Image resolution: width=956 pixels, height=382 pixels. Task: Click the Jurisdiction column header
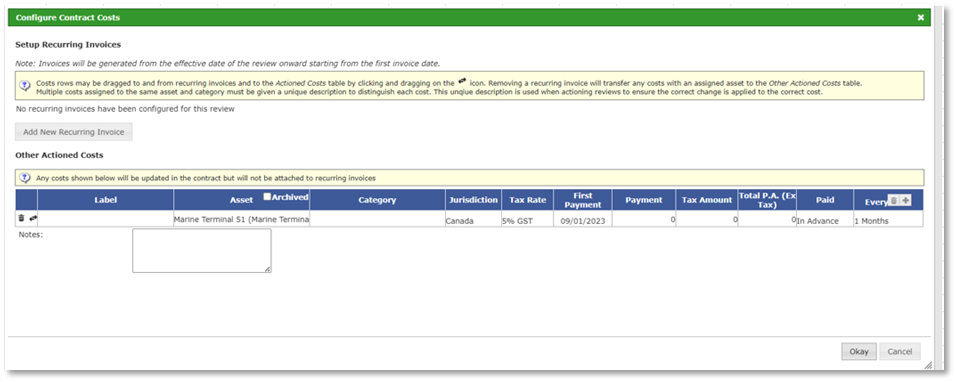click(x=473, y=200)
